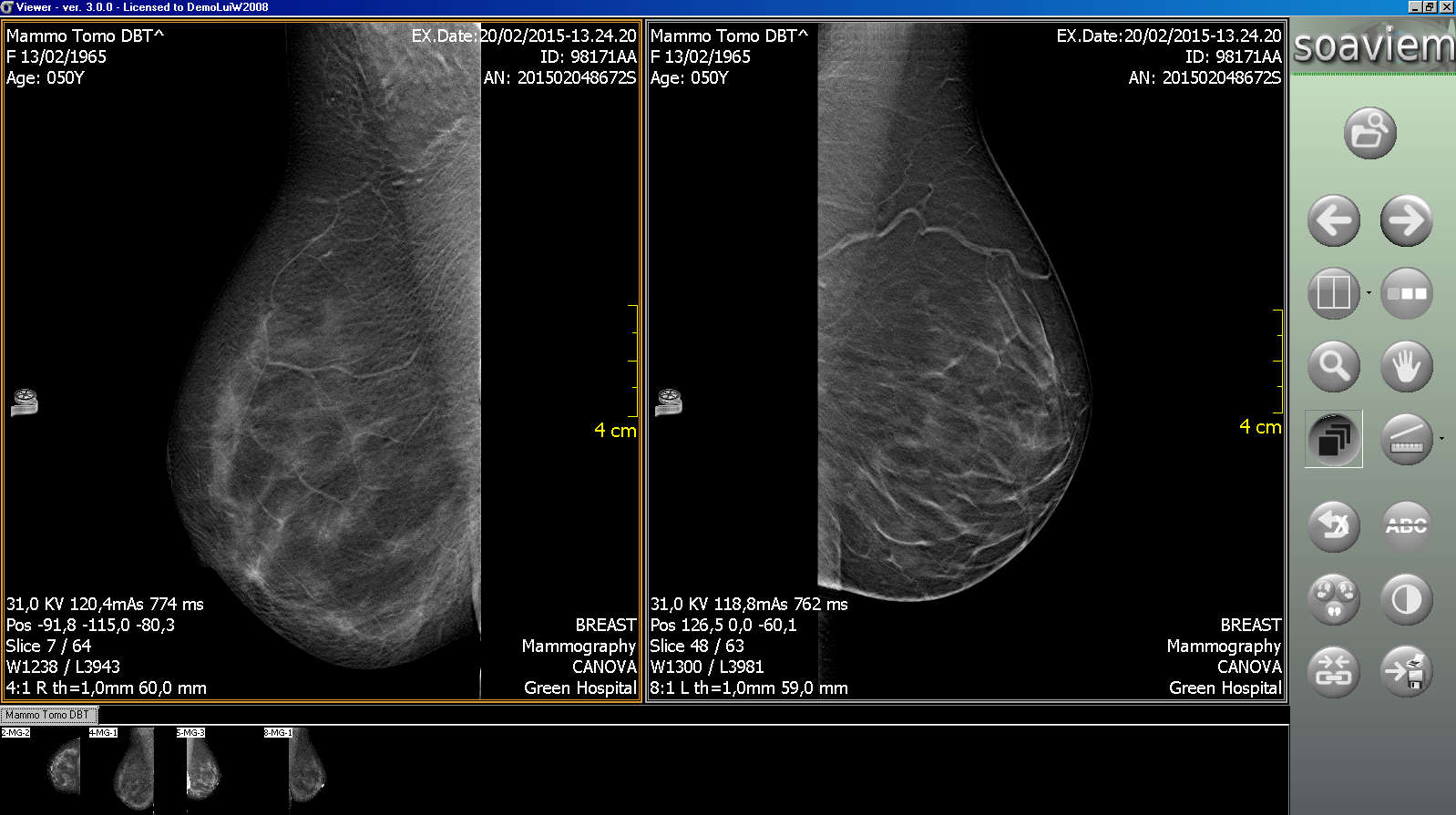Select the magnifier zoom tool
The width and height of the screenshot is (1456, 815).
1334,366
